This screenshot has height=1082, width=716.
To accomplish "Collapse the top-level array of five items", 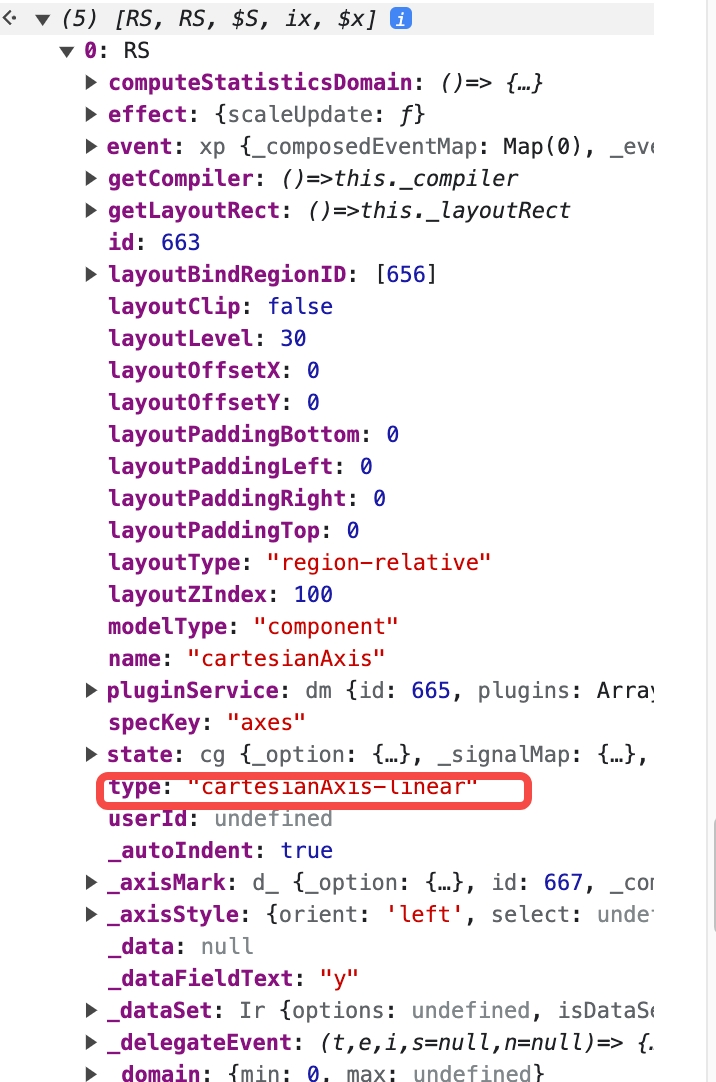I will click(x=43, y=19).
